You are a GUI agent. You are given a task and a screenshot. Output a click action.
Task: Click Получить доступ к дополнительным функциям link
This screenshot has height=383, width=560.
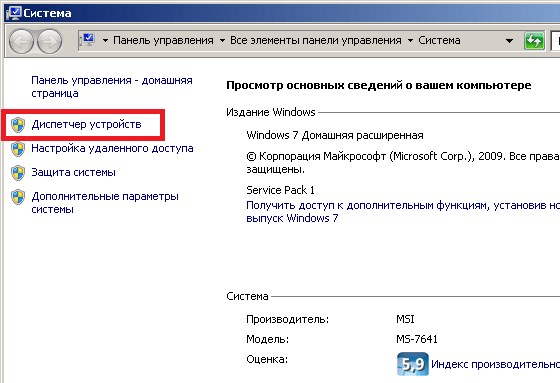(403, 212)
